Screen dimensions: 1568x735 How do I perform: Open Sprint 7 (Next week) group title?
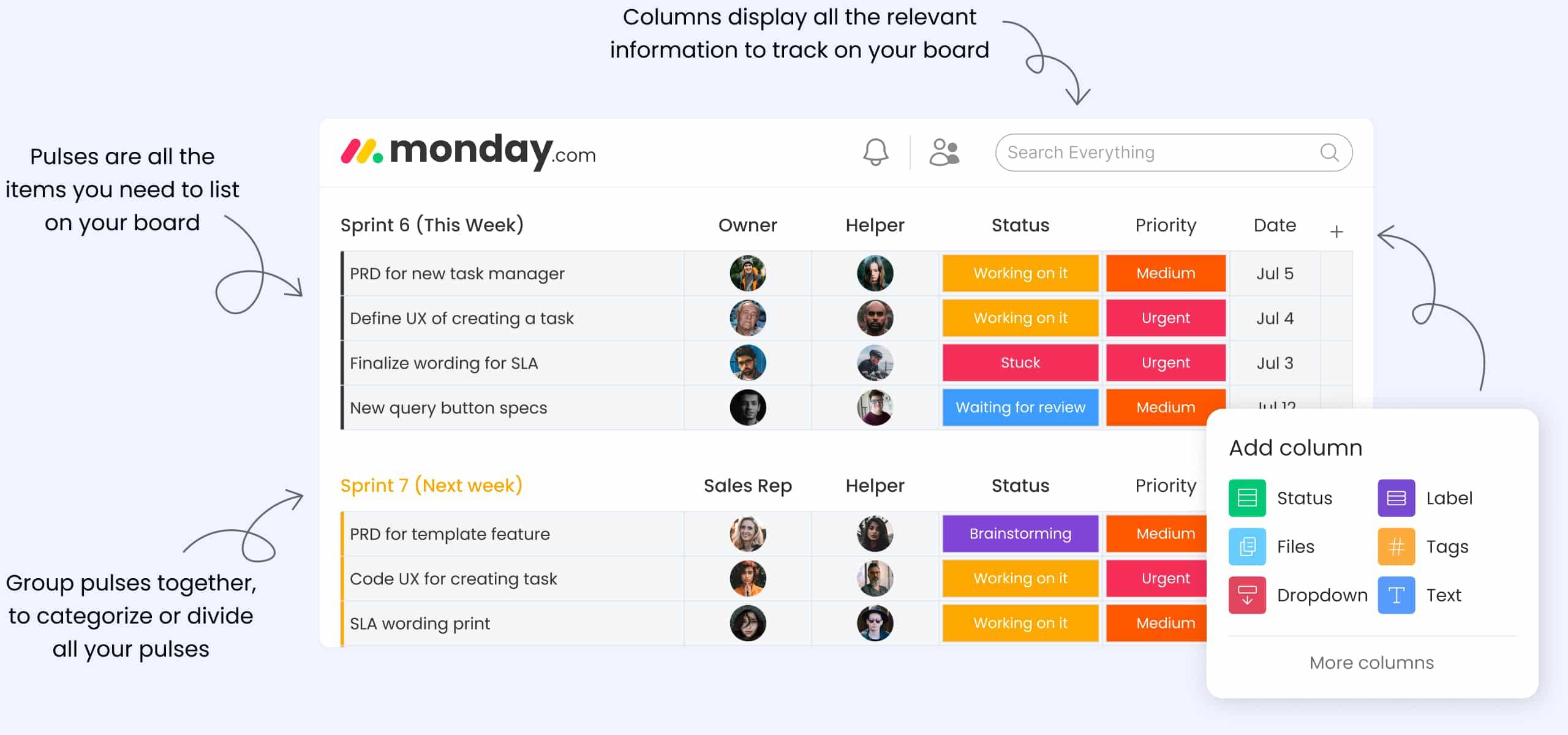[x=431, y=485]
